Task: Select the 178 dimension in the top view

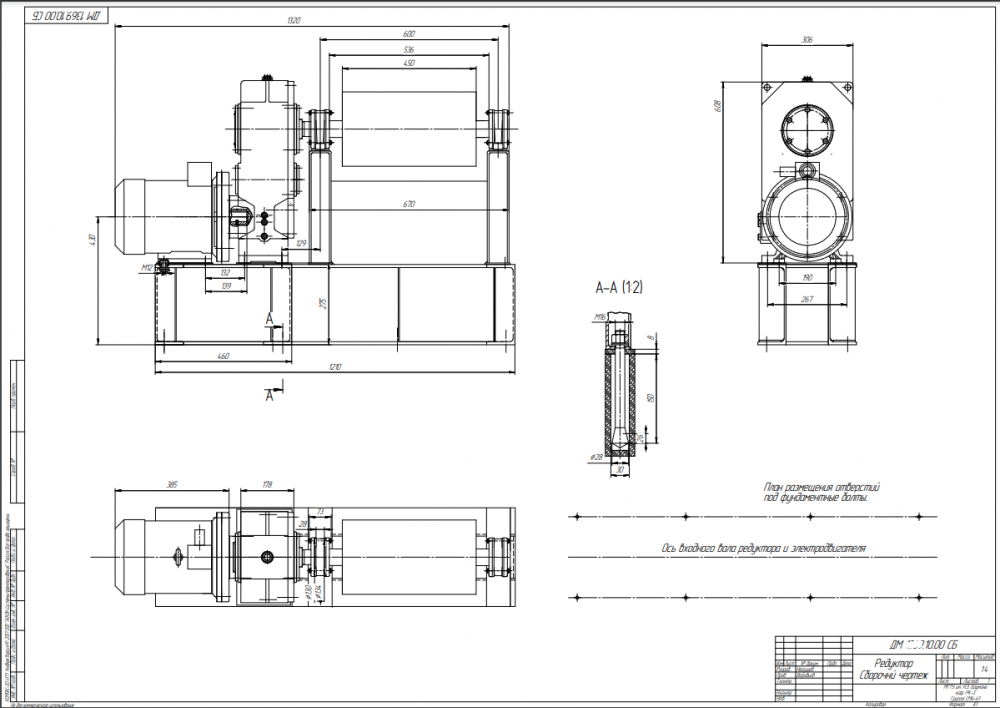Action: 267,485
